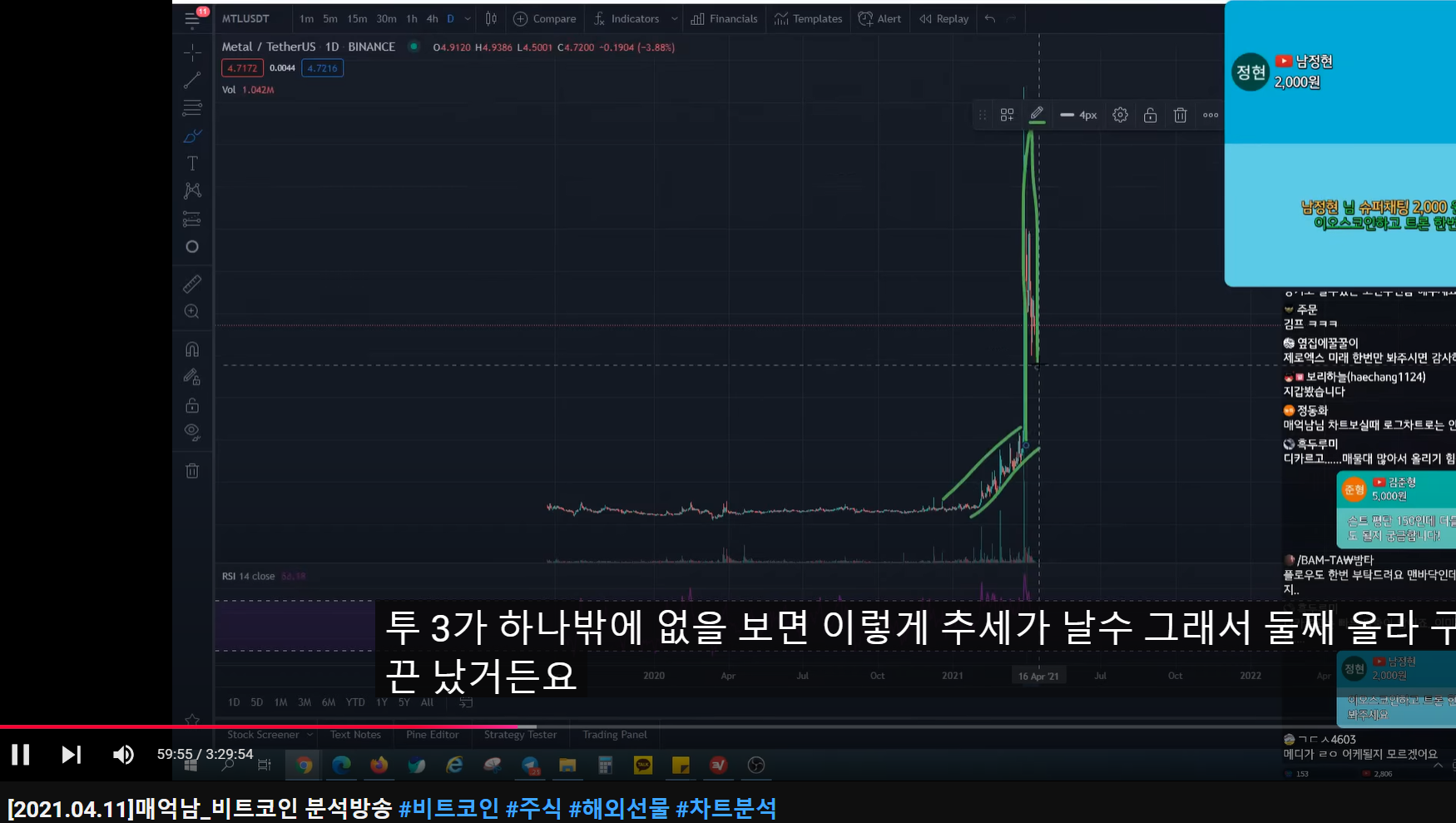Select the circle icons tool in sidebar
This screenshot has height=823, width=1456.
pos(192,247)
